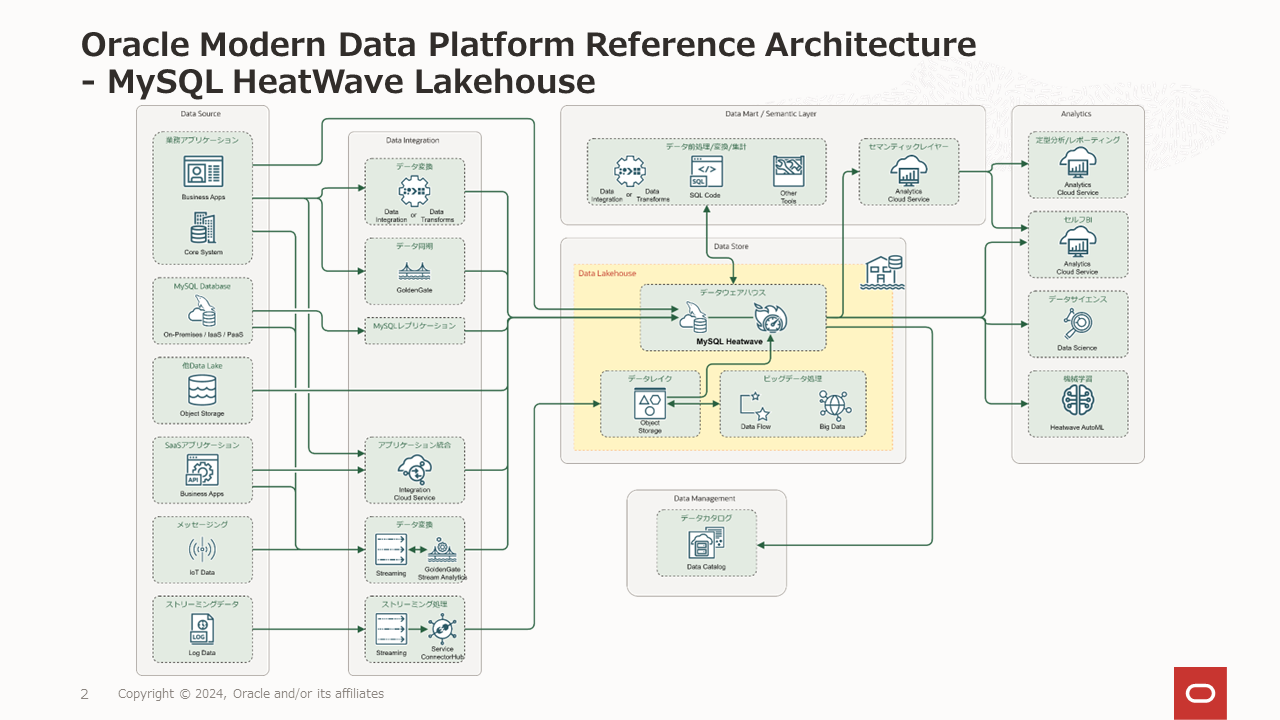Click the Heatwave AutoML brain icon

click(1078, 401)
